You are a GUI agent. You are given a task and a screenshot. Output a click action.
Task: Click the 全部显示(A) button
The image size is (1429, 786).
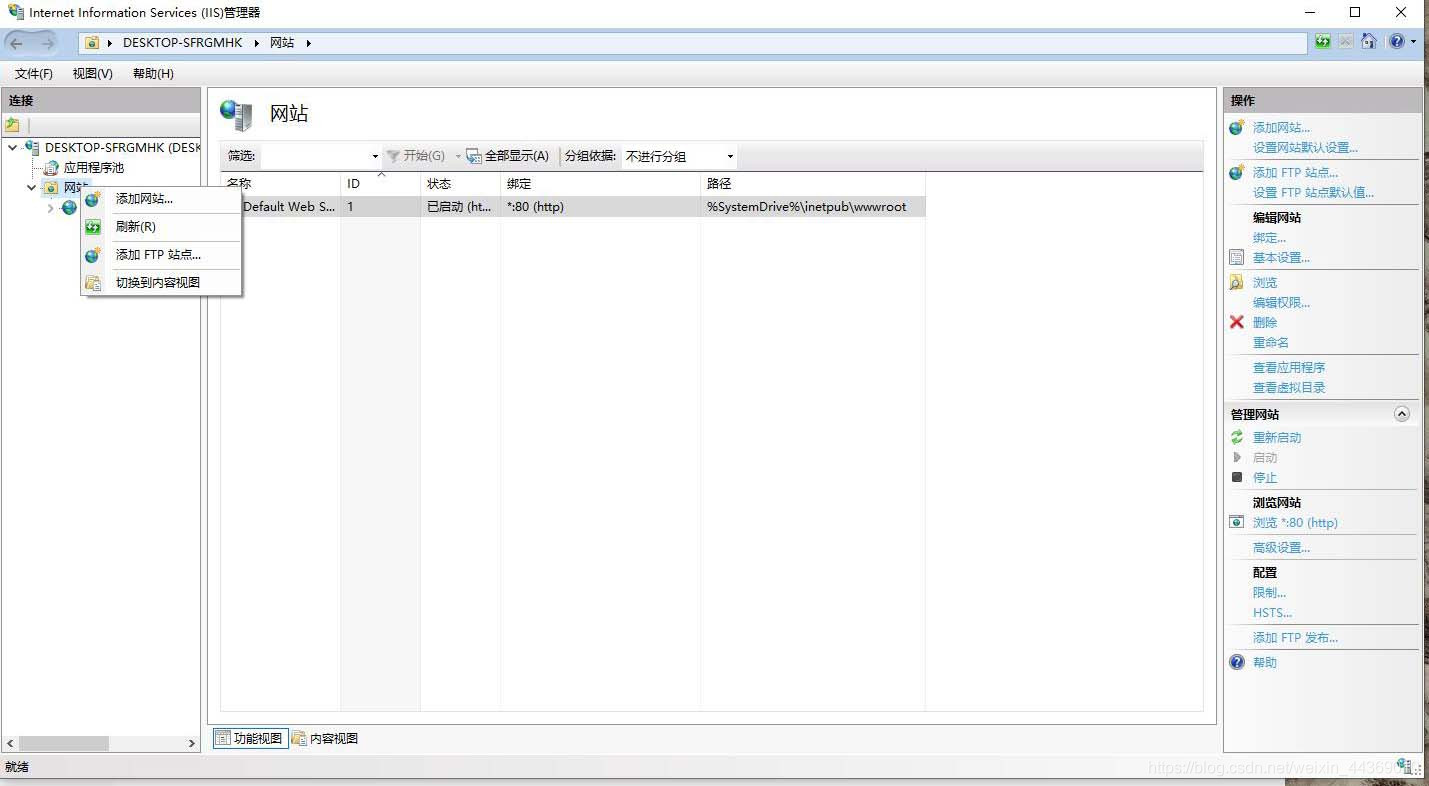pyautogui.click(x=508, y=156)
